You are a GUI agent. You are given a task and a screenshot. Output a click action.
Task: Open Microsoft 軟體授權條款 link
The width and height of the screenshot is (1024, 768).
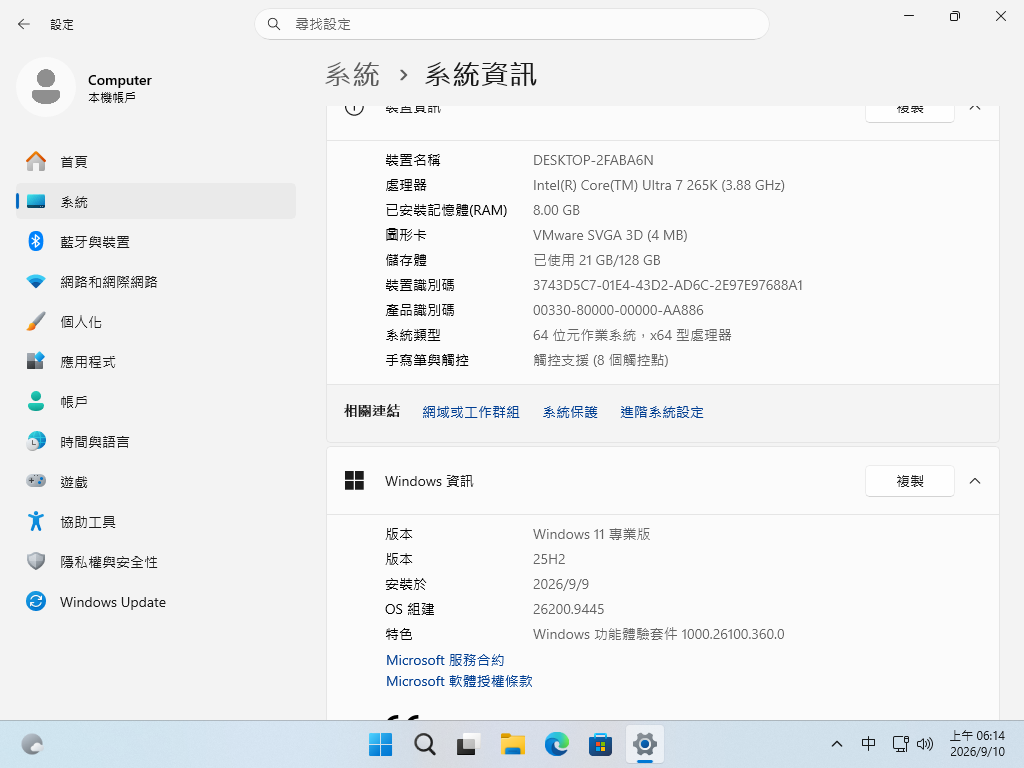coord(459,681)
